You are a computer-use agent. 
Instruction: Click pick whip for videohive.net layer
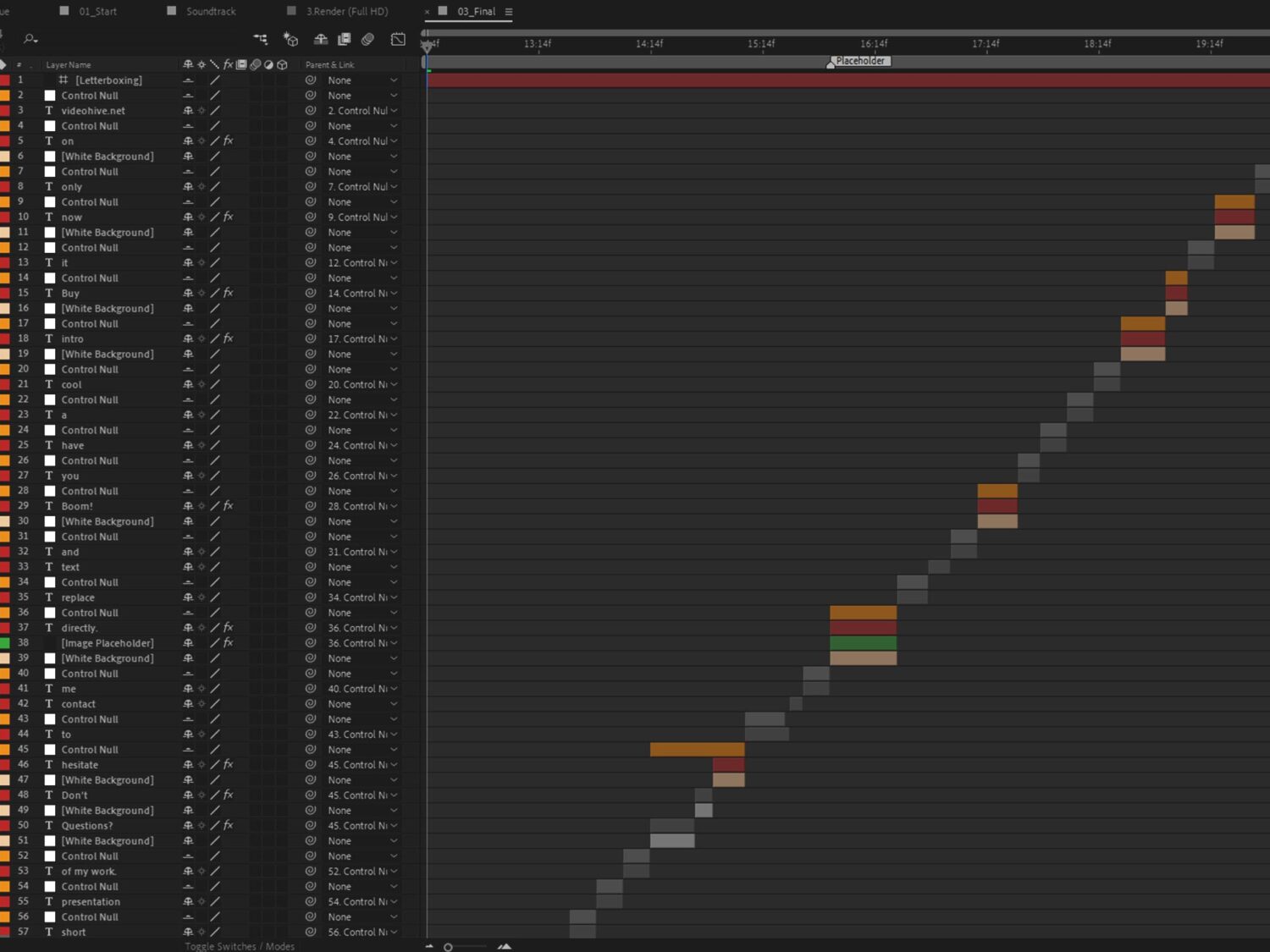click(x=311, y=111)
